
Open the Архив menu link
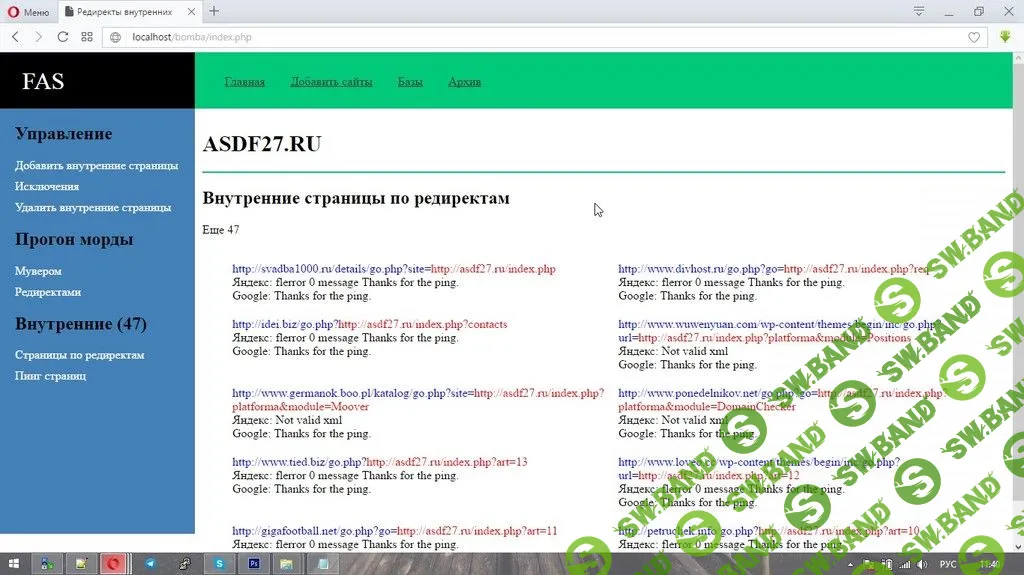click(464, 82)
